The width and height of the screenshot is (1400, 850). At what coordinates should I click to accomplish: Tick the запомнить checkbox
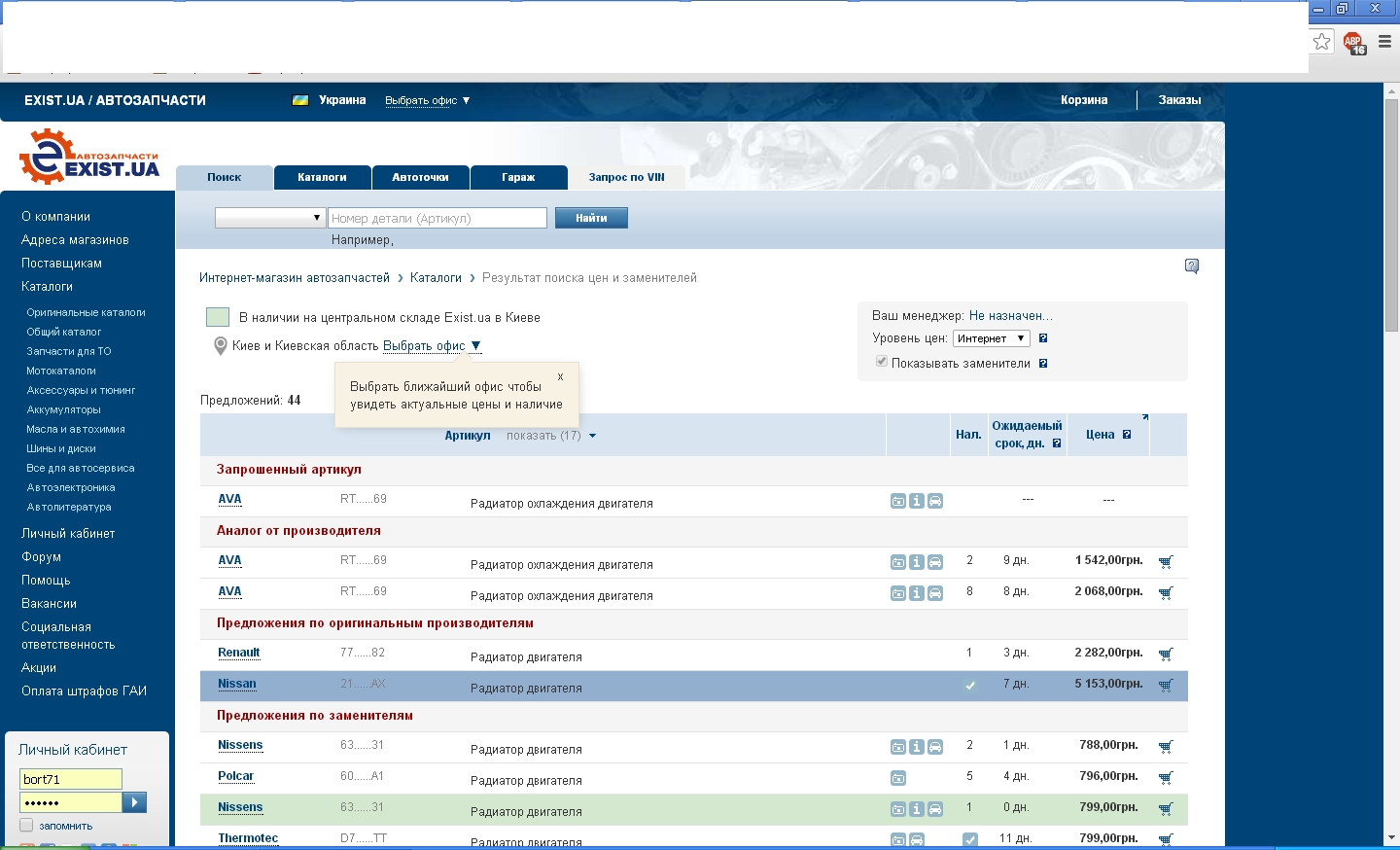26,825
